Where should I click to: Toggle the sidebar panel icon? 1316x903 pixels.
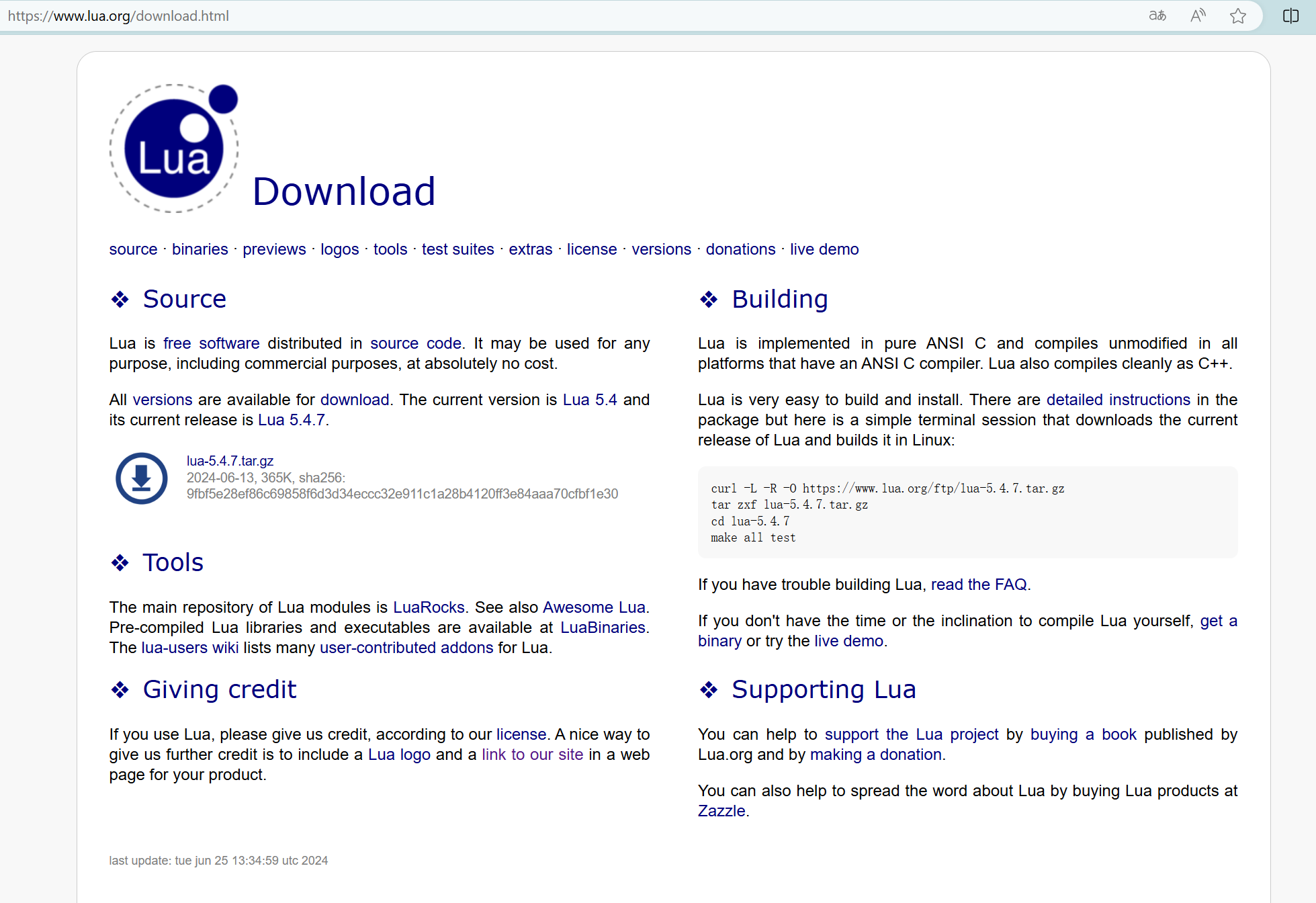click(x=1291, y=16)
